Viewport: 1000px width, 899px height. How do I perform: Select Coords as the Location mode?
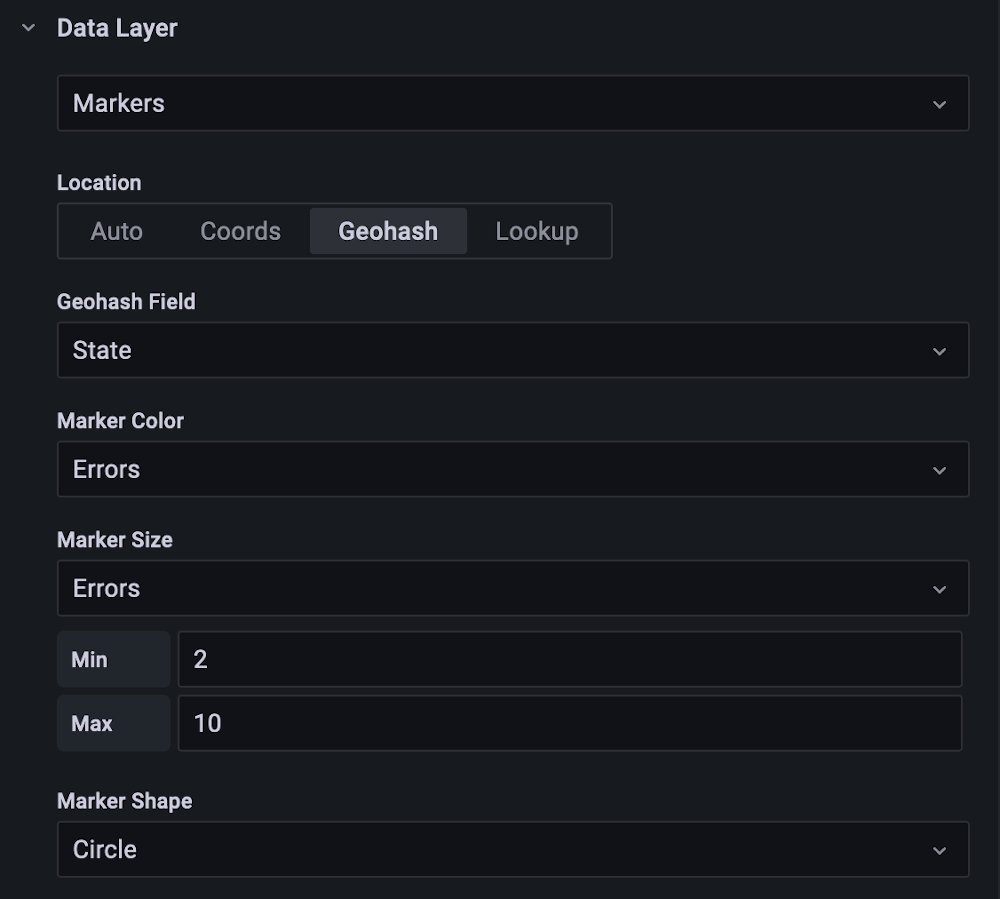[240, 231]
